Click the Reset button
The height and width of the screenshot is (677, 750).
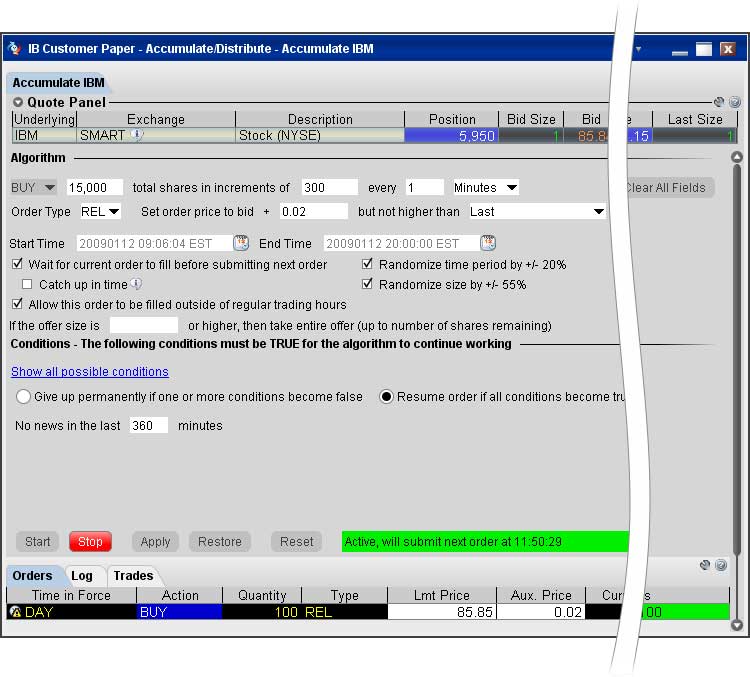297,542
